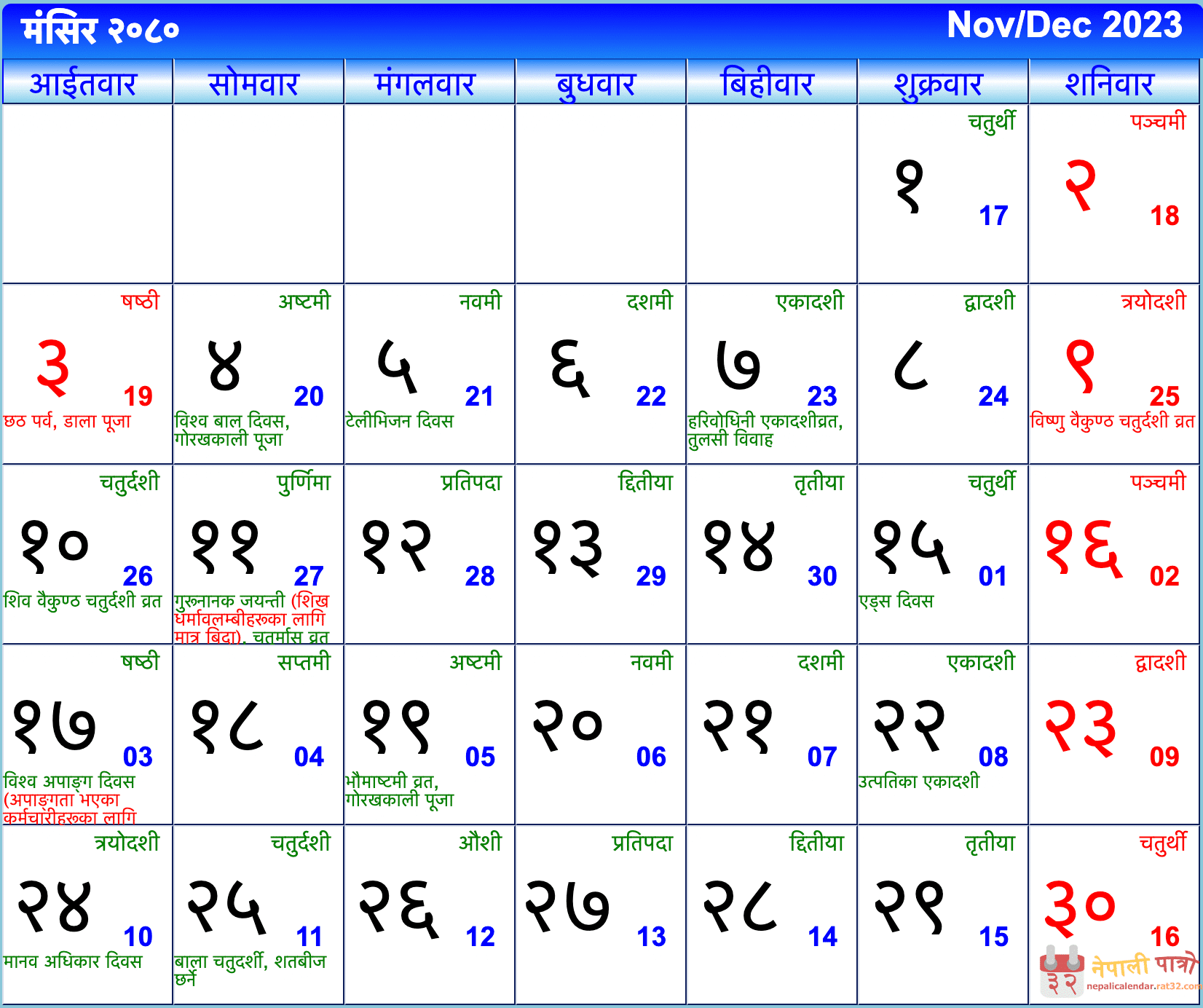Open हरिबोधिनी एकादशीव्रत, तुलसी विवाह event

[765, 430]
